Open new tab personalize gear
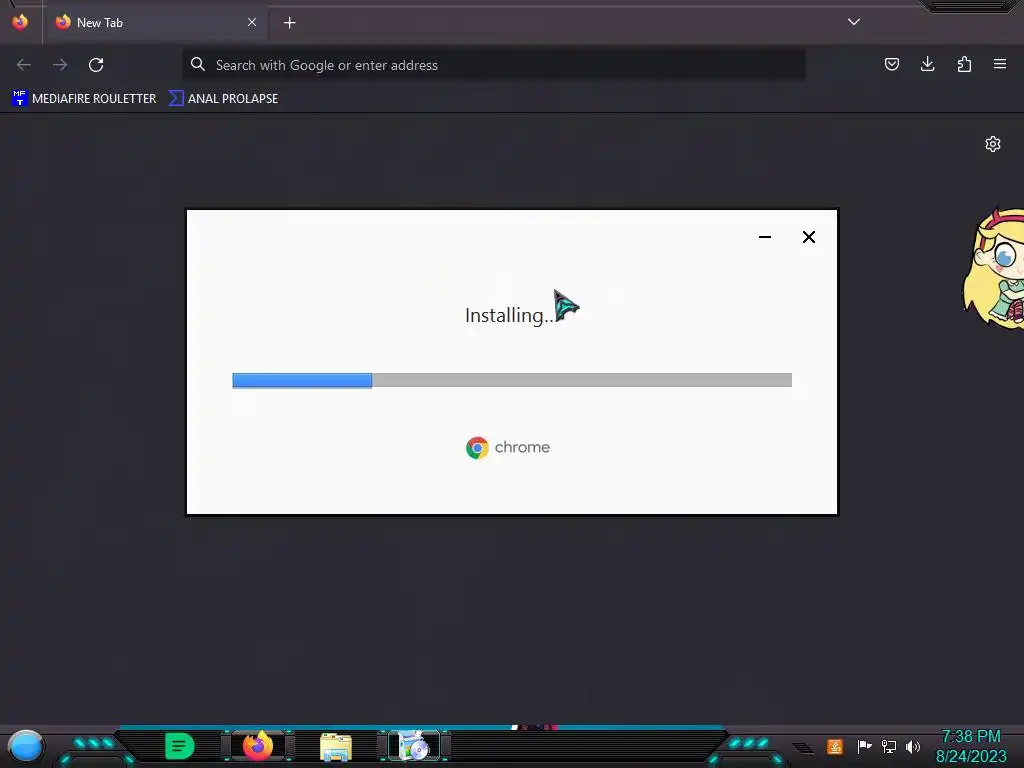1024x768 pixels. [993, 144]
